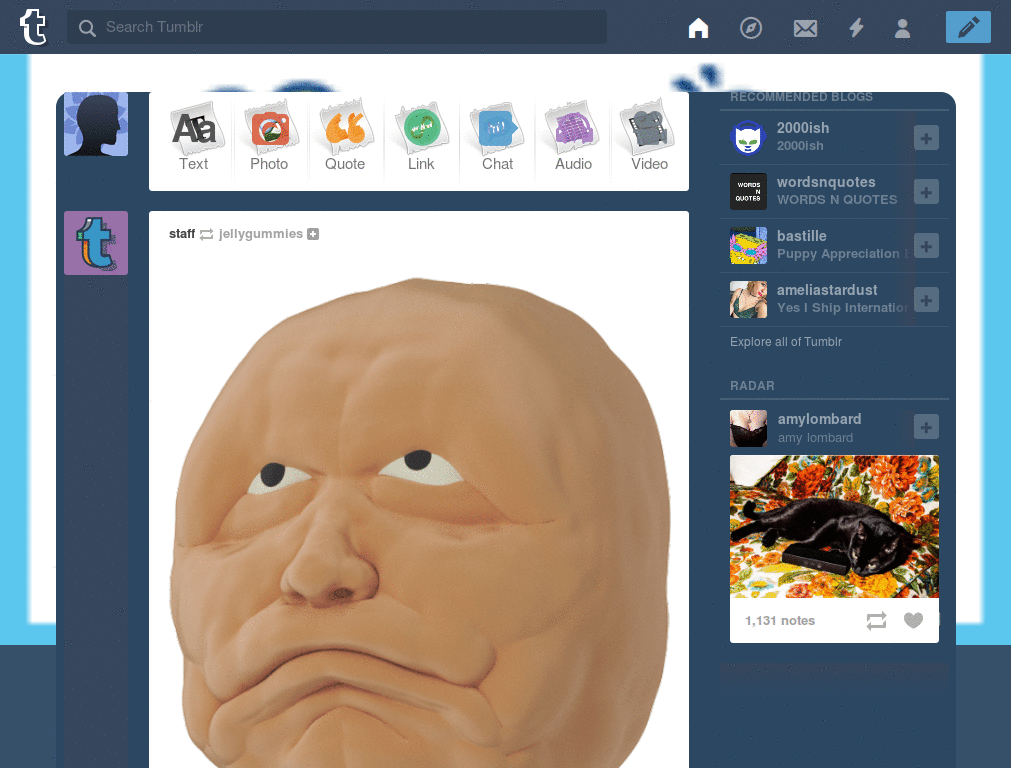
Task: Click your silhouette avatar thumbnail
Action: (x=96, y=124)
